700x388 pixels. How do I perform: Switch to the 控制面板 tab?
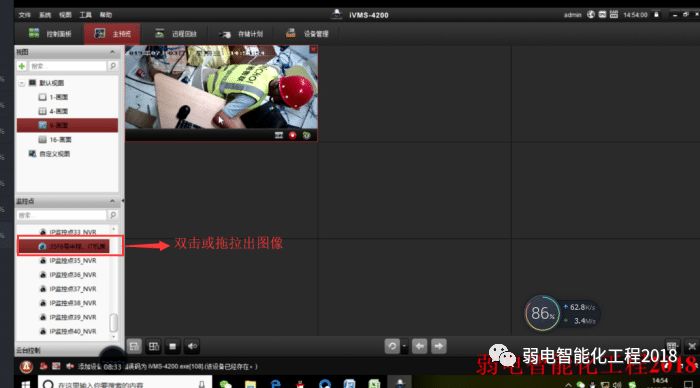tap(50, 33)
